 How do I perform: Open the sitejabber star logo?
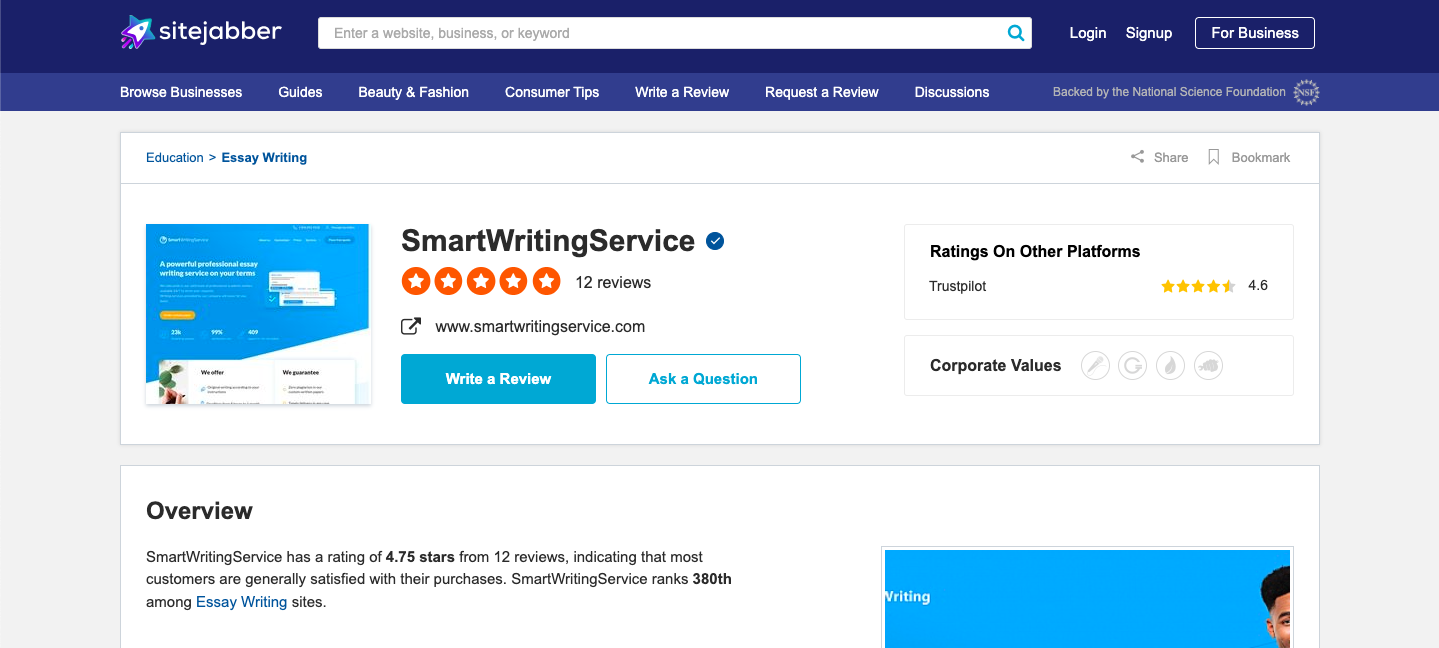point(136,31)
